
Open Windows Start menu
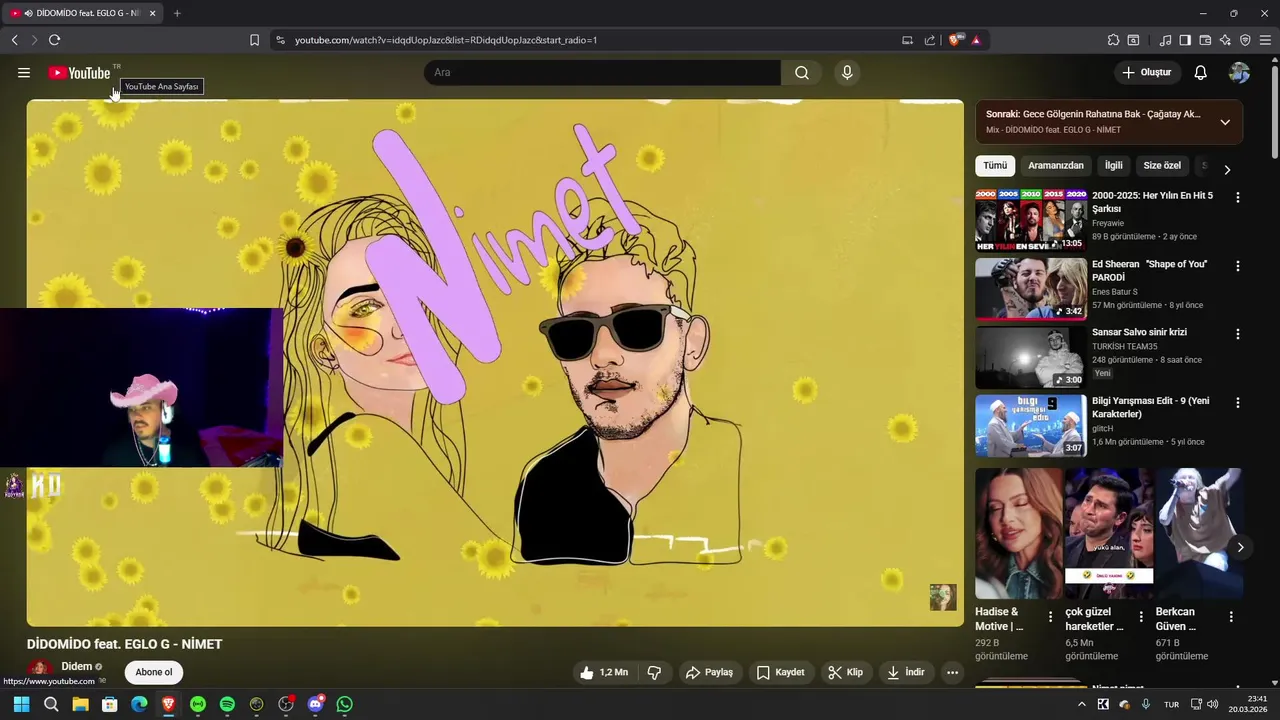point(21,704)
